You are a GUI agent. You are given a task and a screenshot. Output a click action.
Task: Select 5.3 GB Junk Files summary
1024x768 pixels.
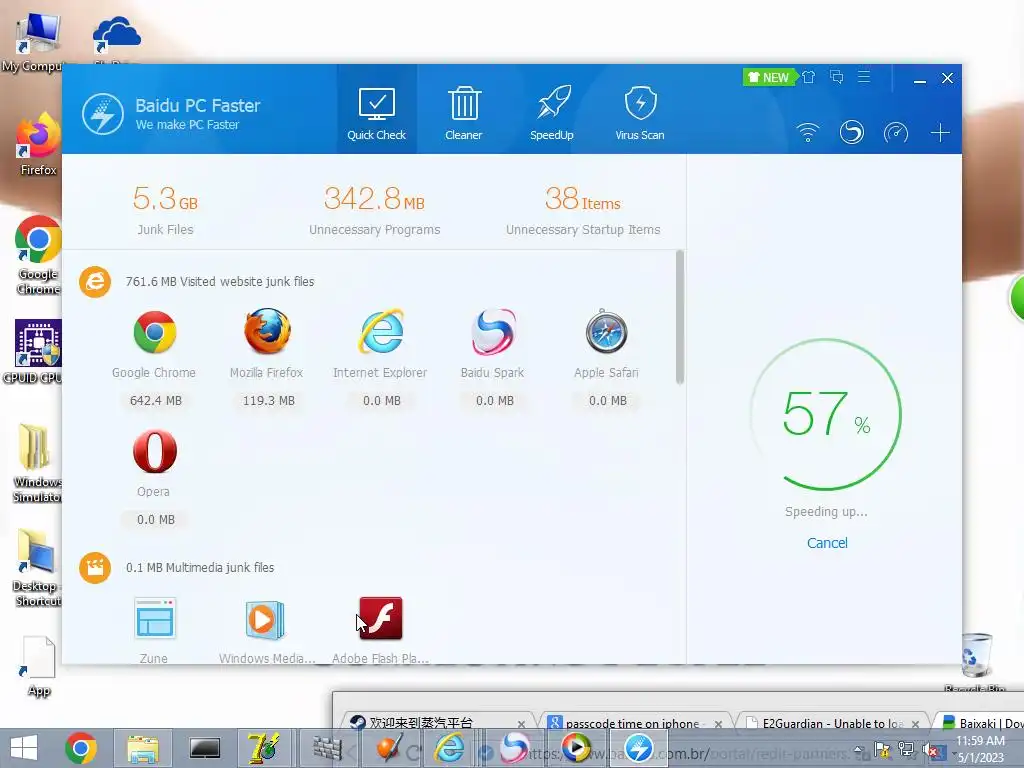[165, 209]
